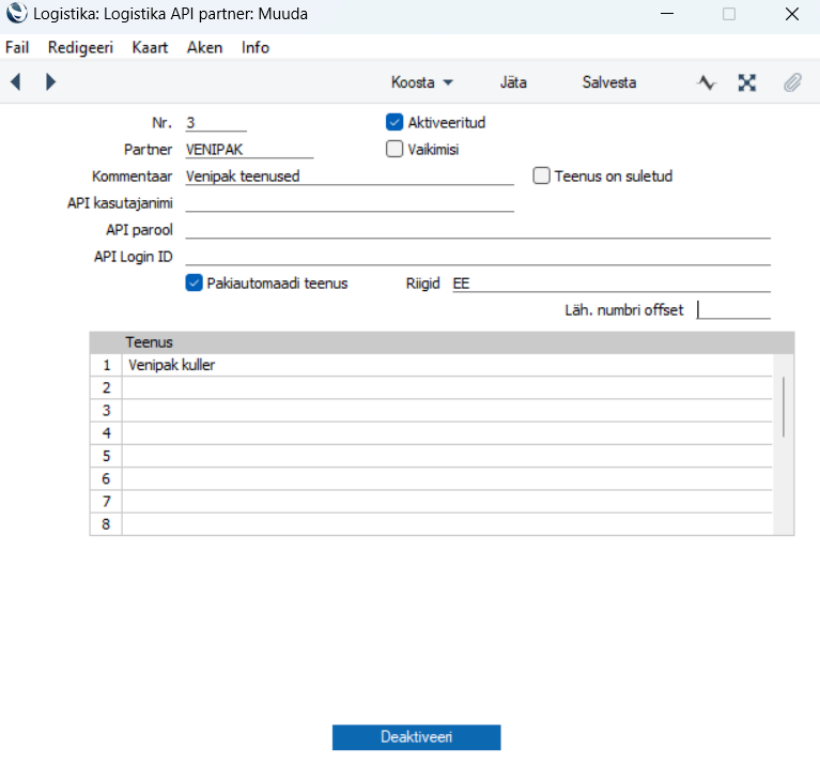This screenshot has width=820, height=765.
Task: Open the attachments paperclip icon
Action: (x=792, y=83)
